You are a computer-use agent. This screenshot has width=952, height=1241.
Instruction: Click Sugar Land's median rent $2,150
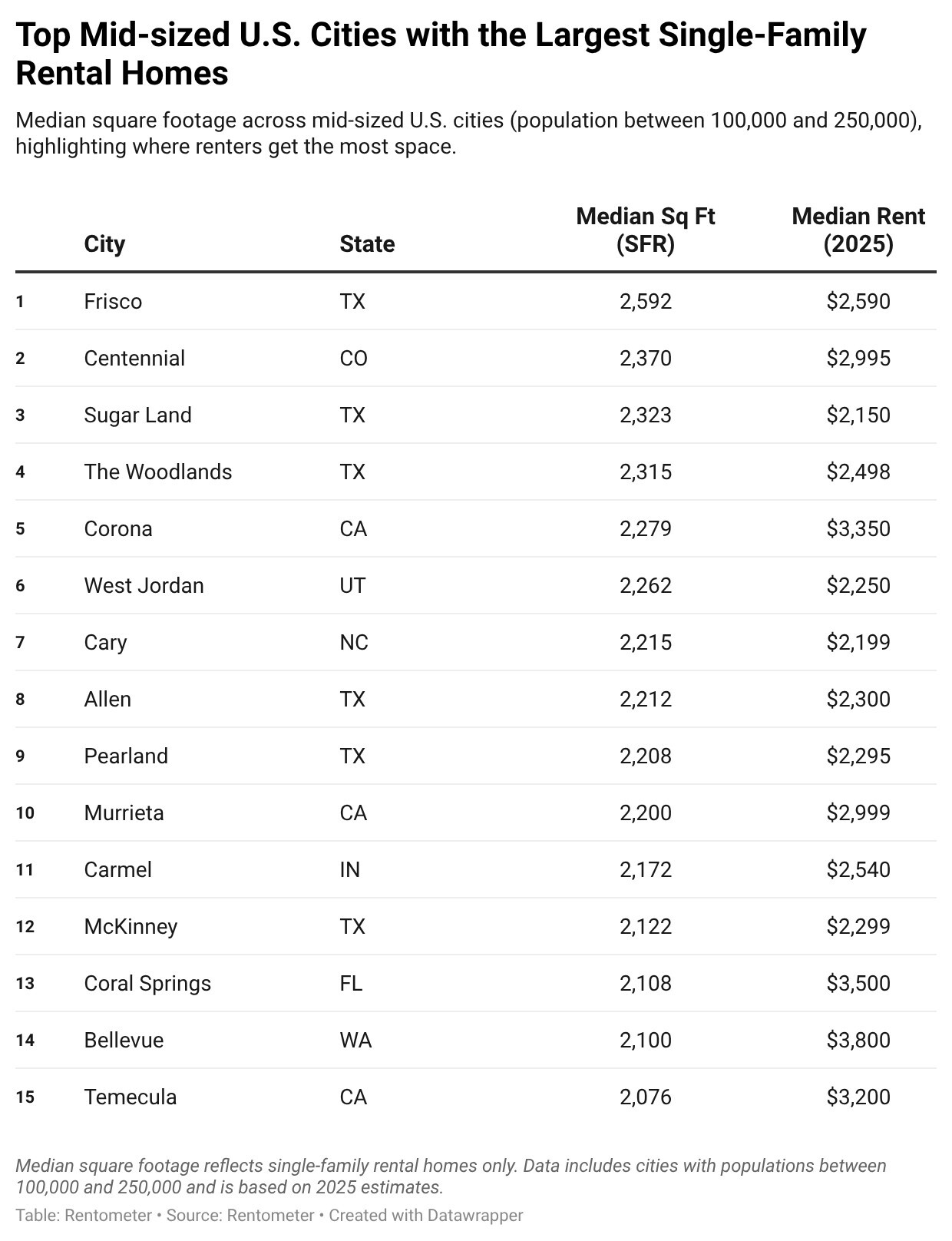click(x=858, y=415)
